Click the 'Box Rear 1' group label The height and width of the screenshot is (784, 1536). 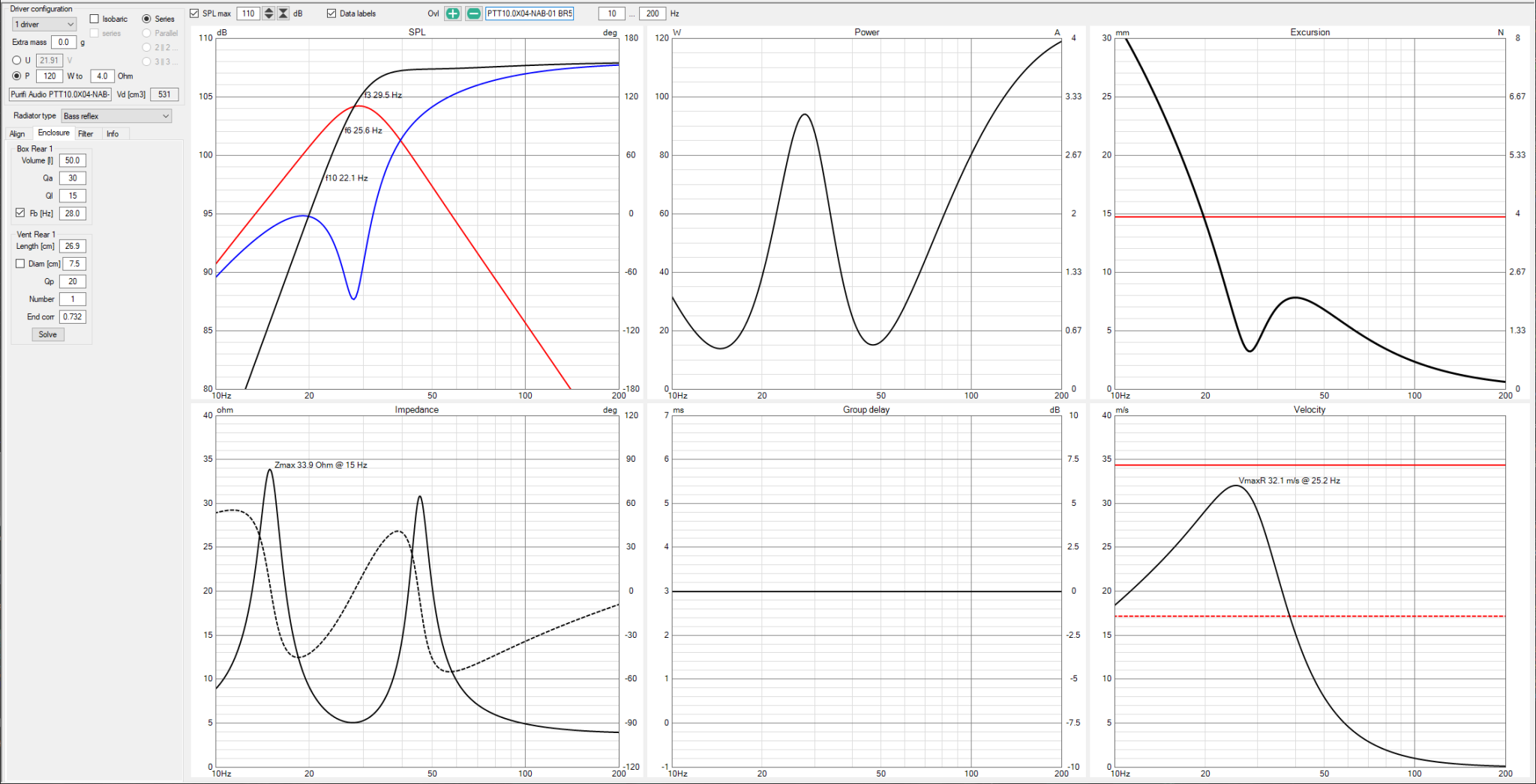(34, 148)
